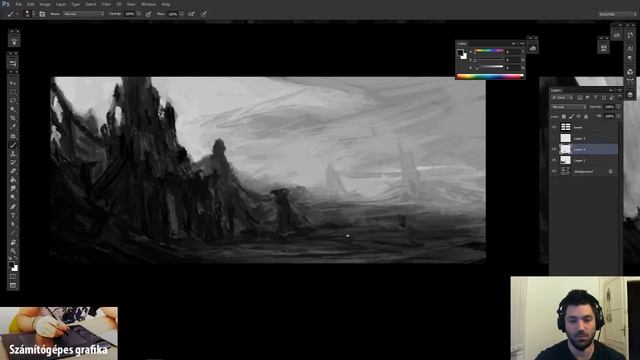Image resolution: width=640 pixels, height=360 pixels.
Task: Open the layer blend mode dropdown
Action: [569, 107]
